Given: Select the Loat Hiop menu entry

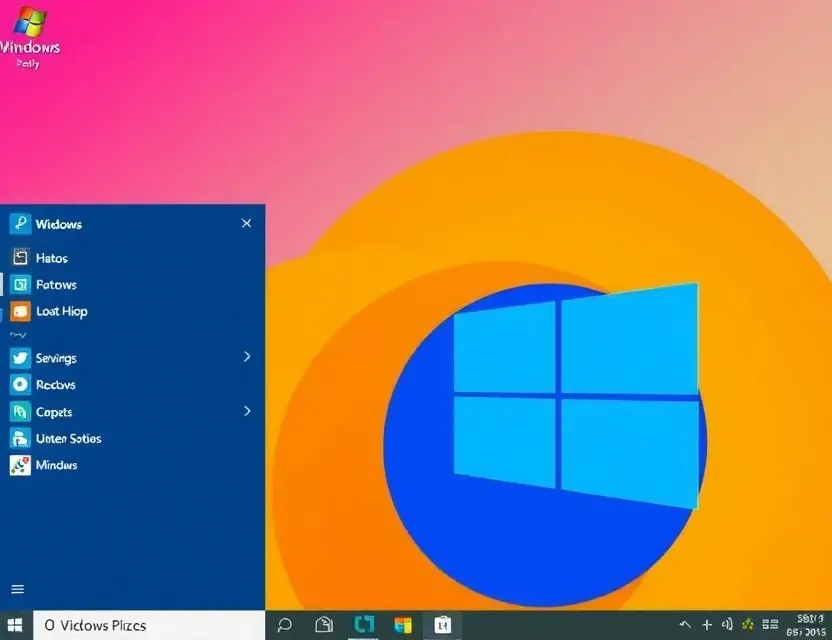Looking at the screenshot, I should coord(133,311).
